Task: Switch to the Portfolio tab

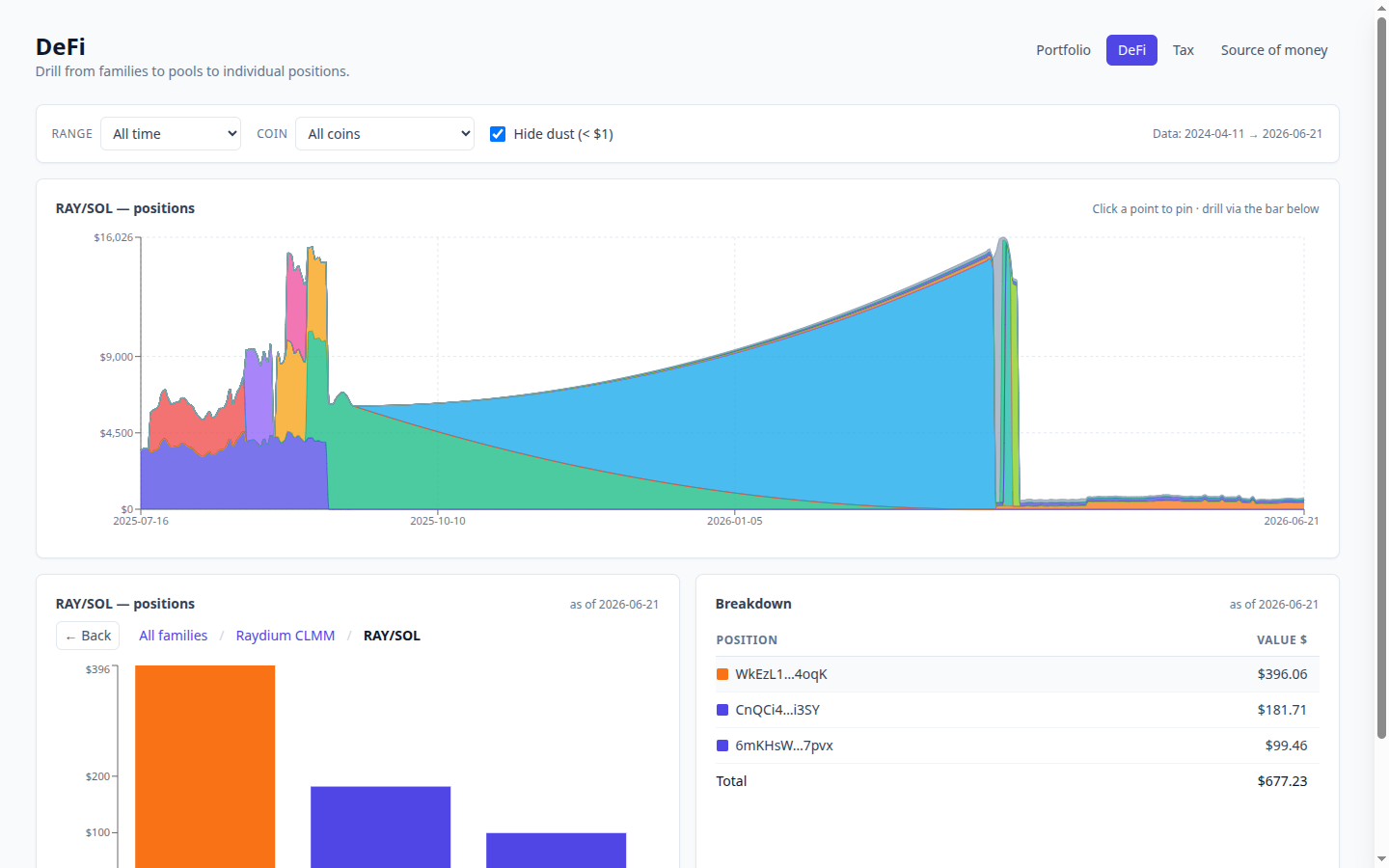Action: pyautogui.click(x=1063, y=50)
